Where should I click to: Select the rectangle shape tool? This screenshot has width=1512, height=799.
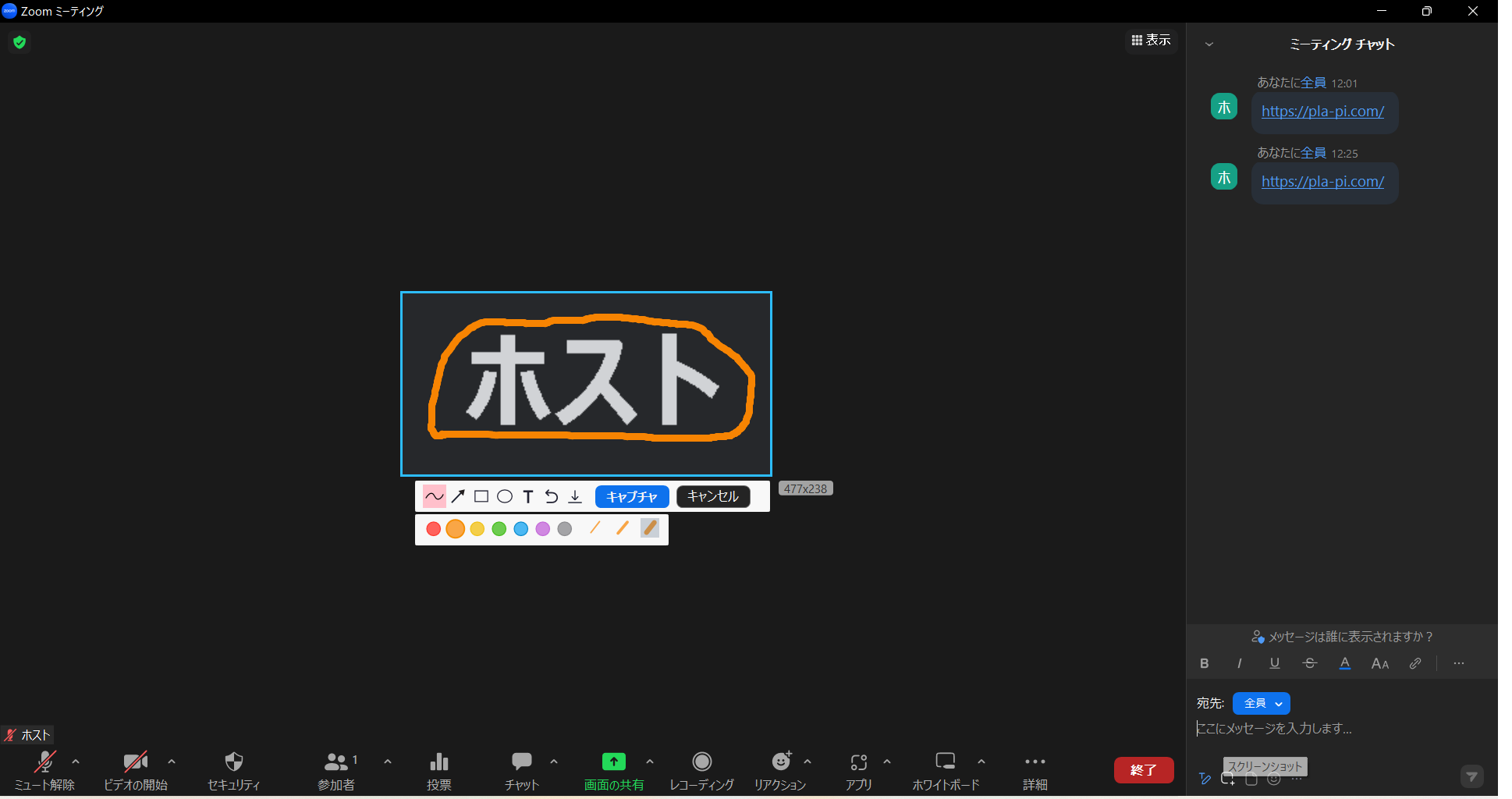[x=481, y=496]
